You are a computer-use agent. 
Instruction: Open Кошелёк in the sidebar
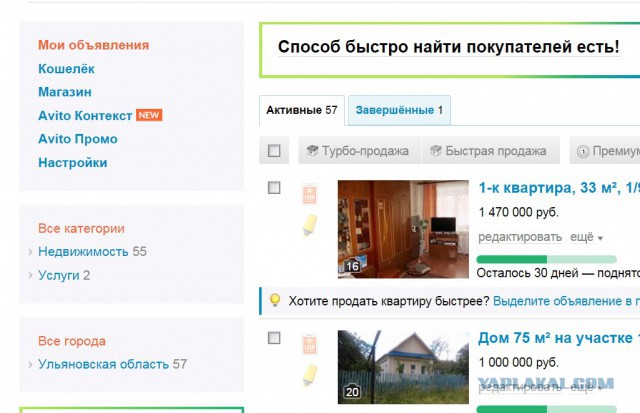click(x=66, y=69)
